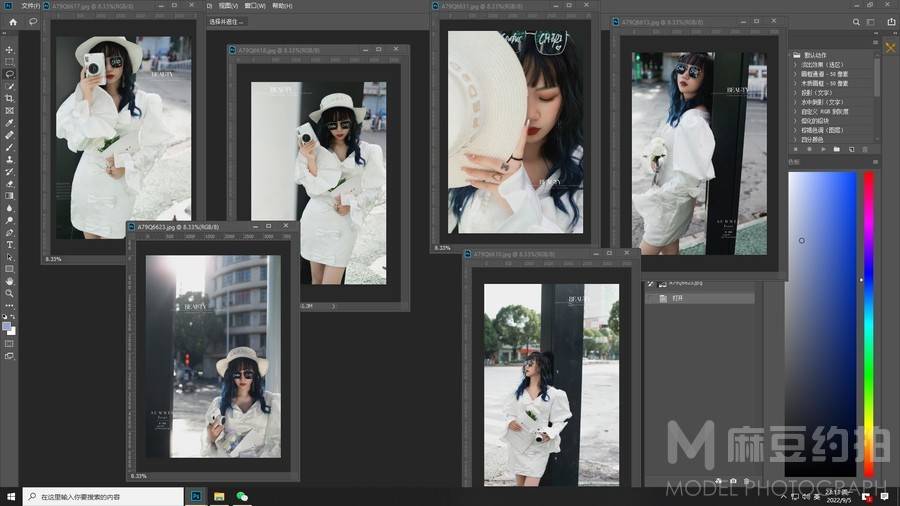Open File Explorer from the taskbar
This screenshot has height=506, width=900.
[x=219, y=497]
